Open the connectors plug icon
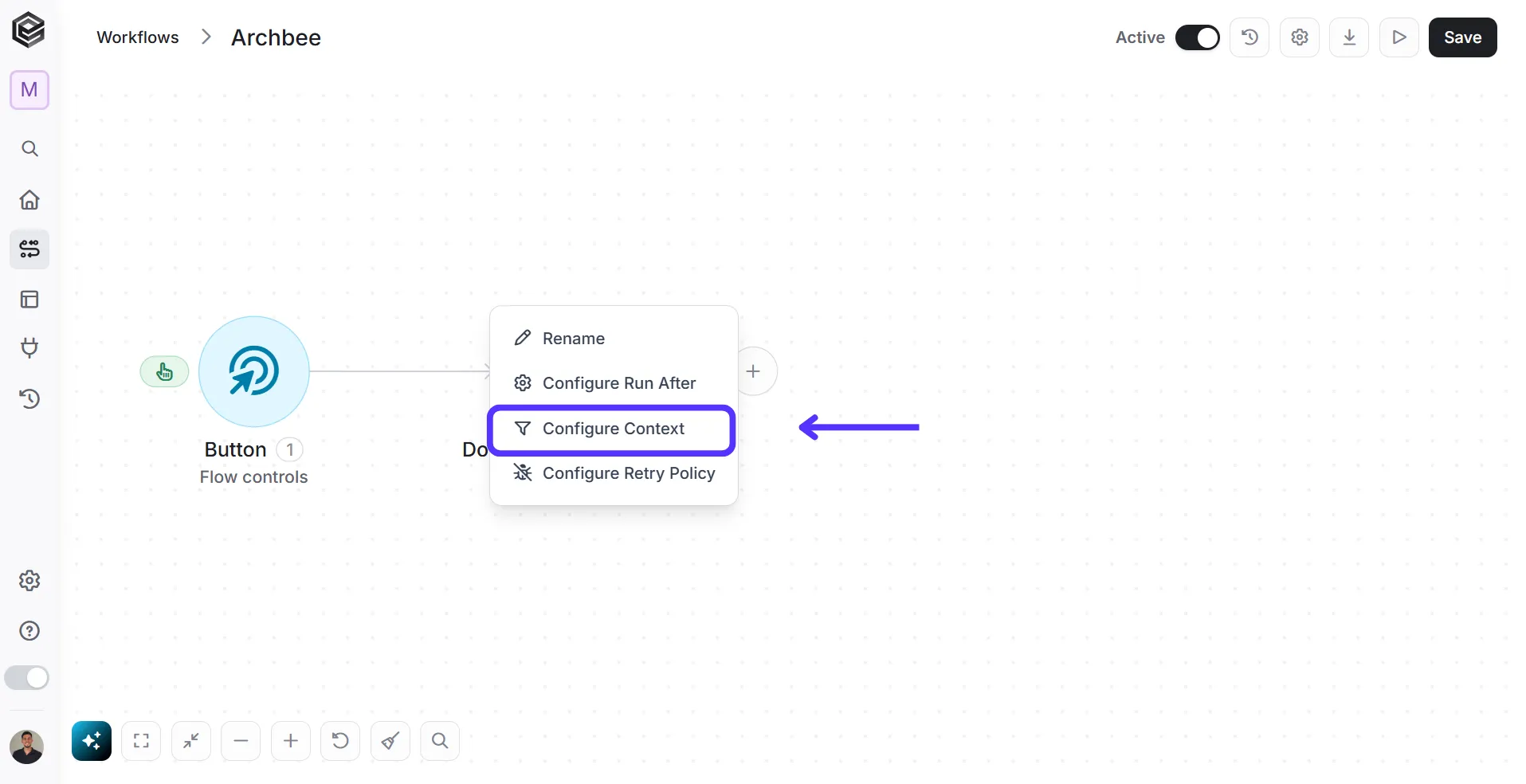Viewport: 1526px width, 784px height. [29, 348]
